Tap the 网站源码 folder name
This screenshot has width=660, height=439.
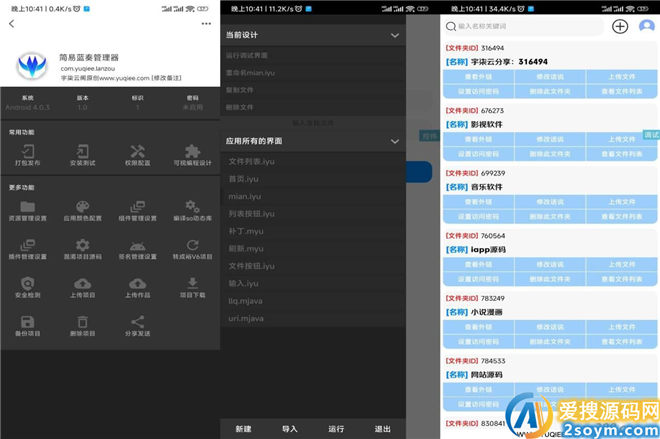click(x=487, y=375)
